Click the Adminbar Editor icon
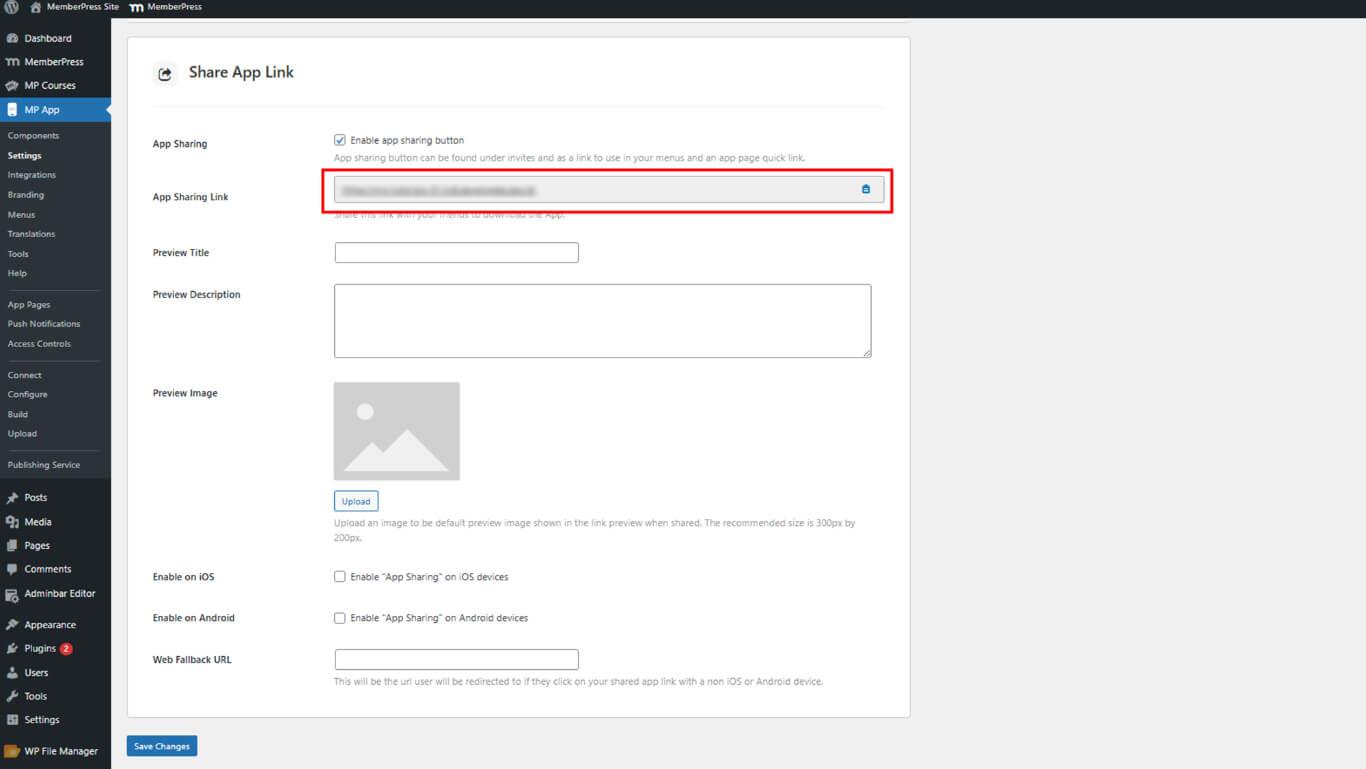 (12, 594)
